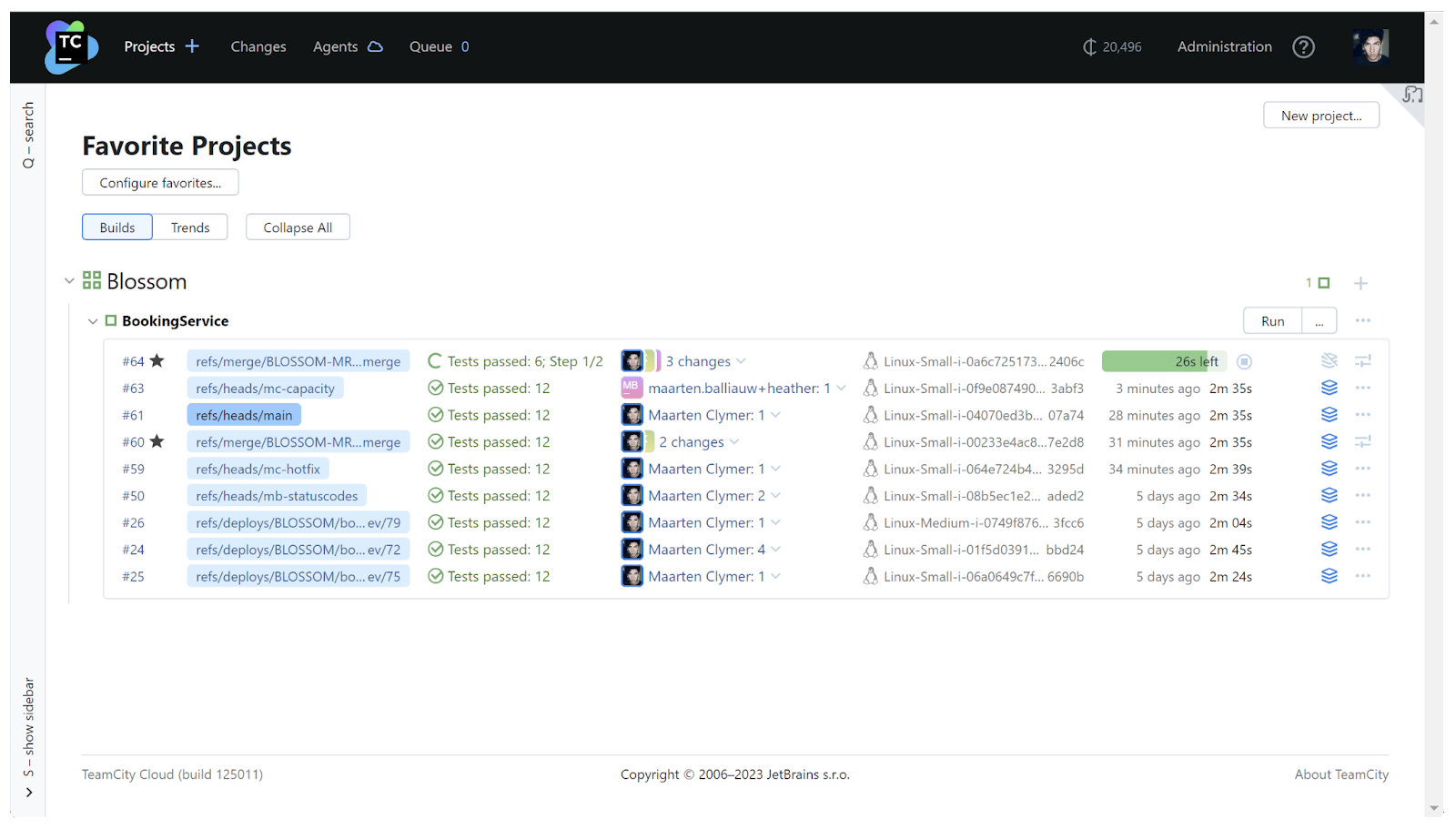The image size is (1456, 829).
Task: Open build chain icon for #64
Action: (1362, 361)
